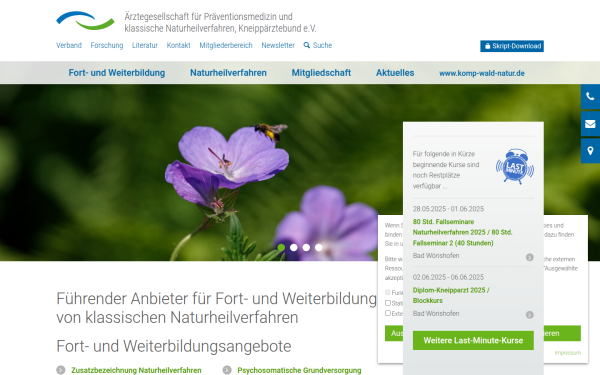Image resolution: width=600 pixels, height=375 pixels.
Task: Click the Skript-Download button
Action: tap(512, 46)
